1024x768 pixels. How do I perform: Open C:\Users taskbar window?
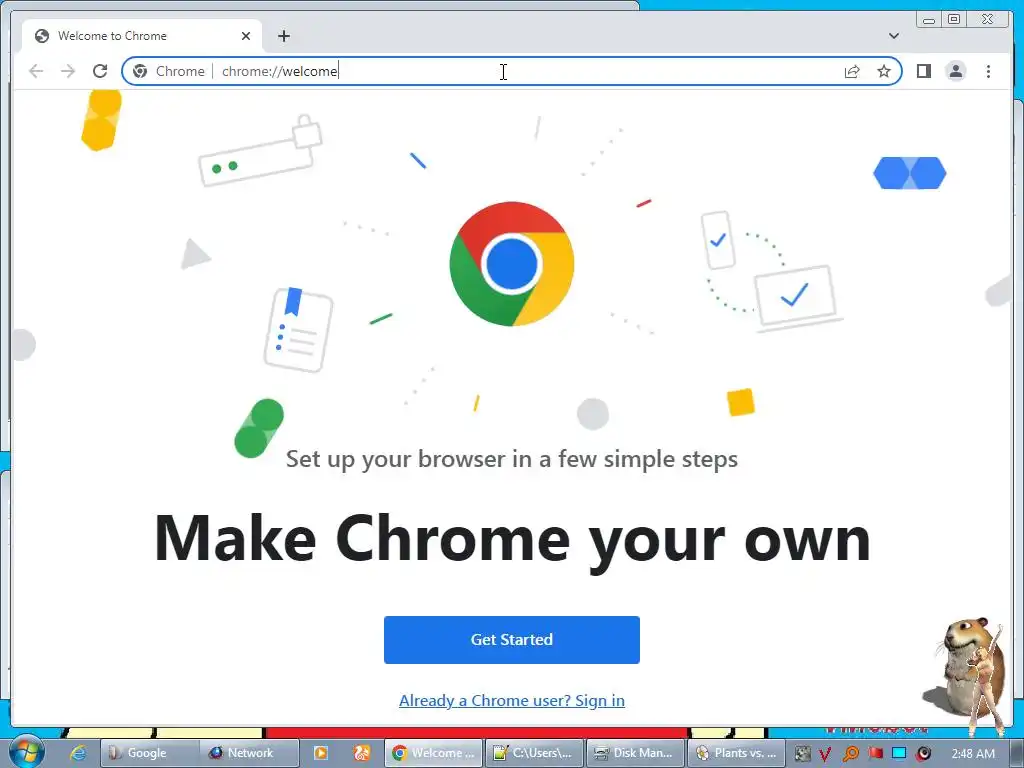coord(535,753)
